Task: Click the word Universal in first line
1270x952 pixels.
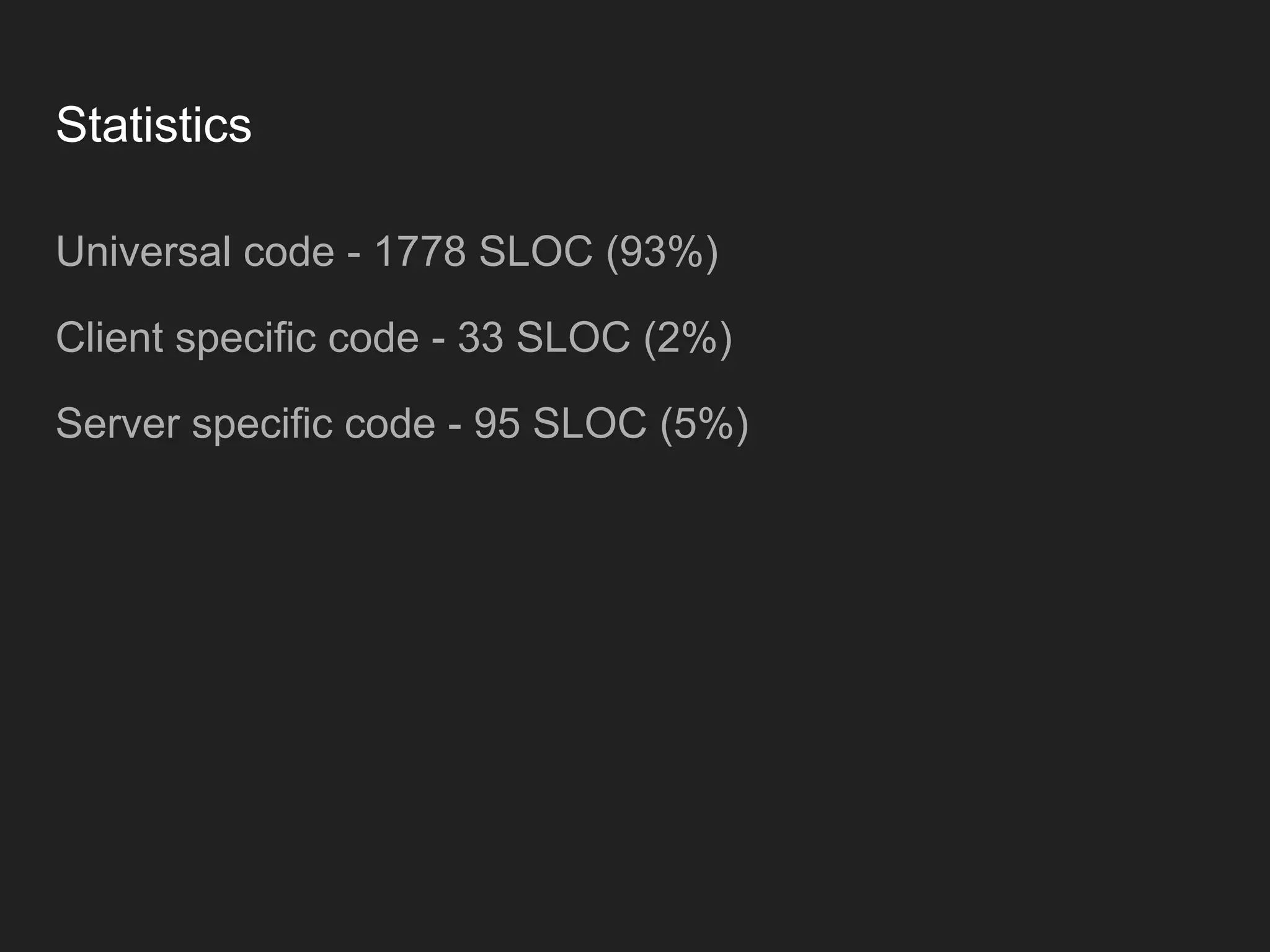Action: pyautogui.click(x=143, y=252)
